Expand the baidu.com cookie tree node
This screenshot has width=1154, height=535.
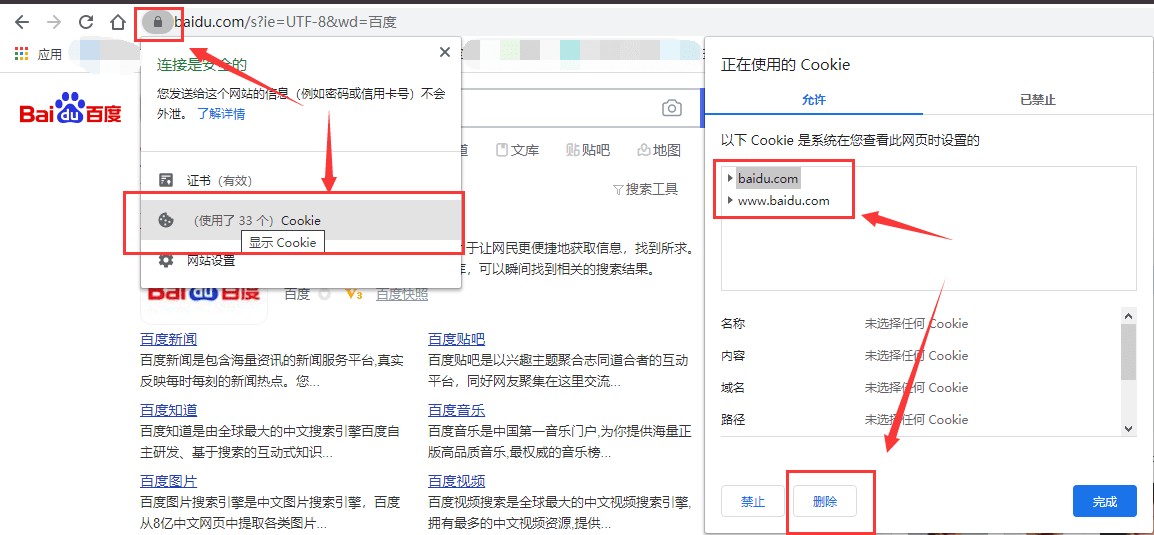click(730, 178)
